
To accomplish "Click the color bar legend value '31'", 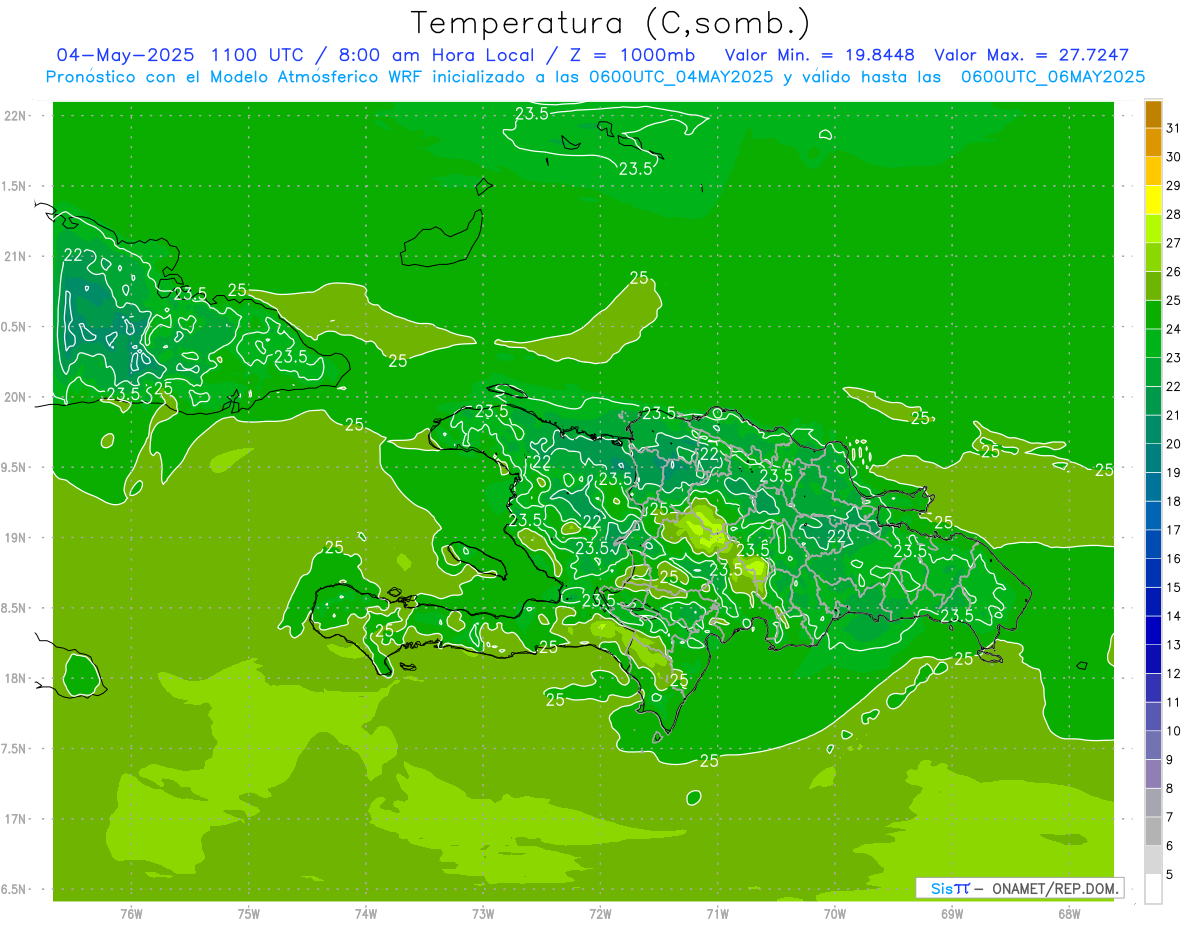I will [1174, 128].
